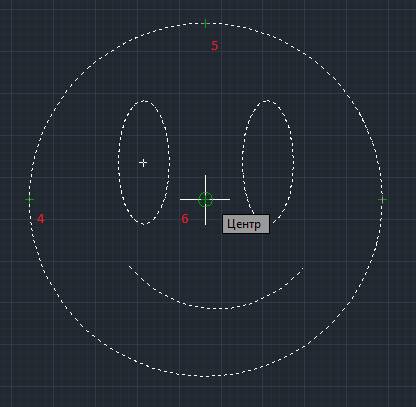This screenshot has width=416, height=407.
Task: Select the left edge of the left eye ellipse
Action: click(119, 163)
